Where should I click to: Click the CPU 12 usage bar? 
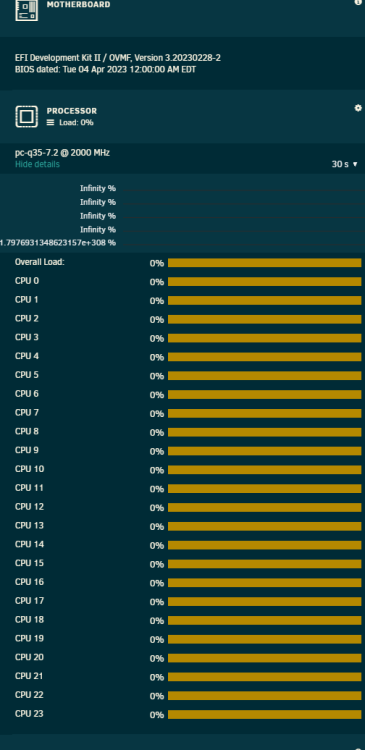[265, 507]
